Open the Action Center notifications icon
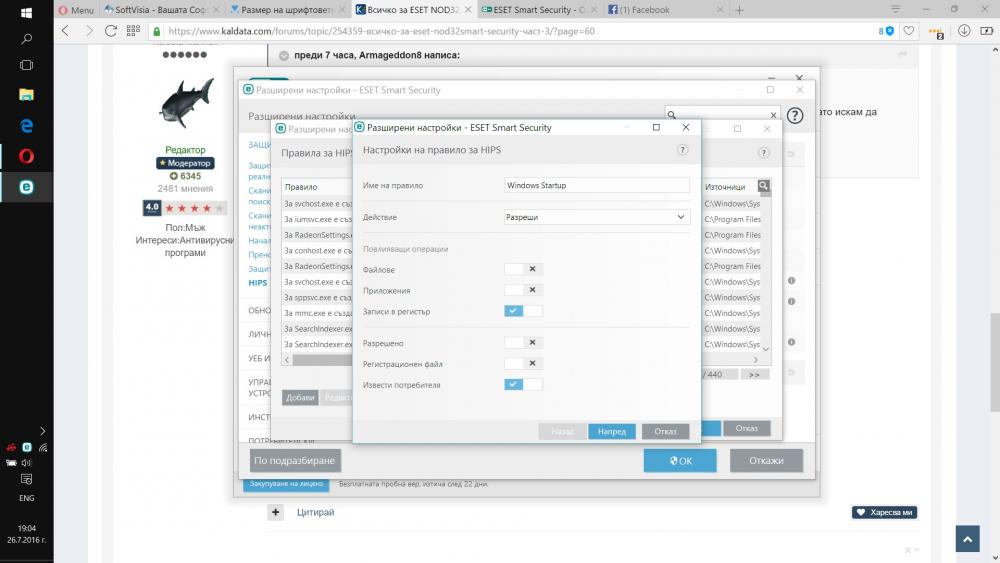Screen dimensions: 1000x563 tap(26, 479)
